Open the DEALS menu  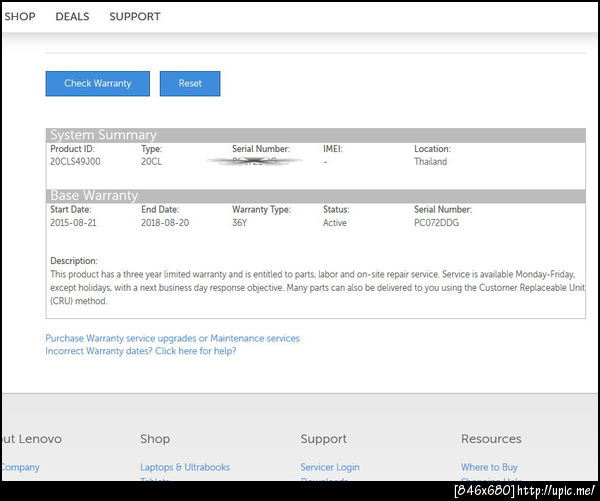click(72, 16)
